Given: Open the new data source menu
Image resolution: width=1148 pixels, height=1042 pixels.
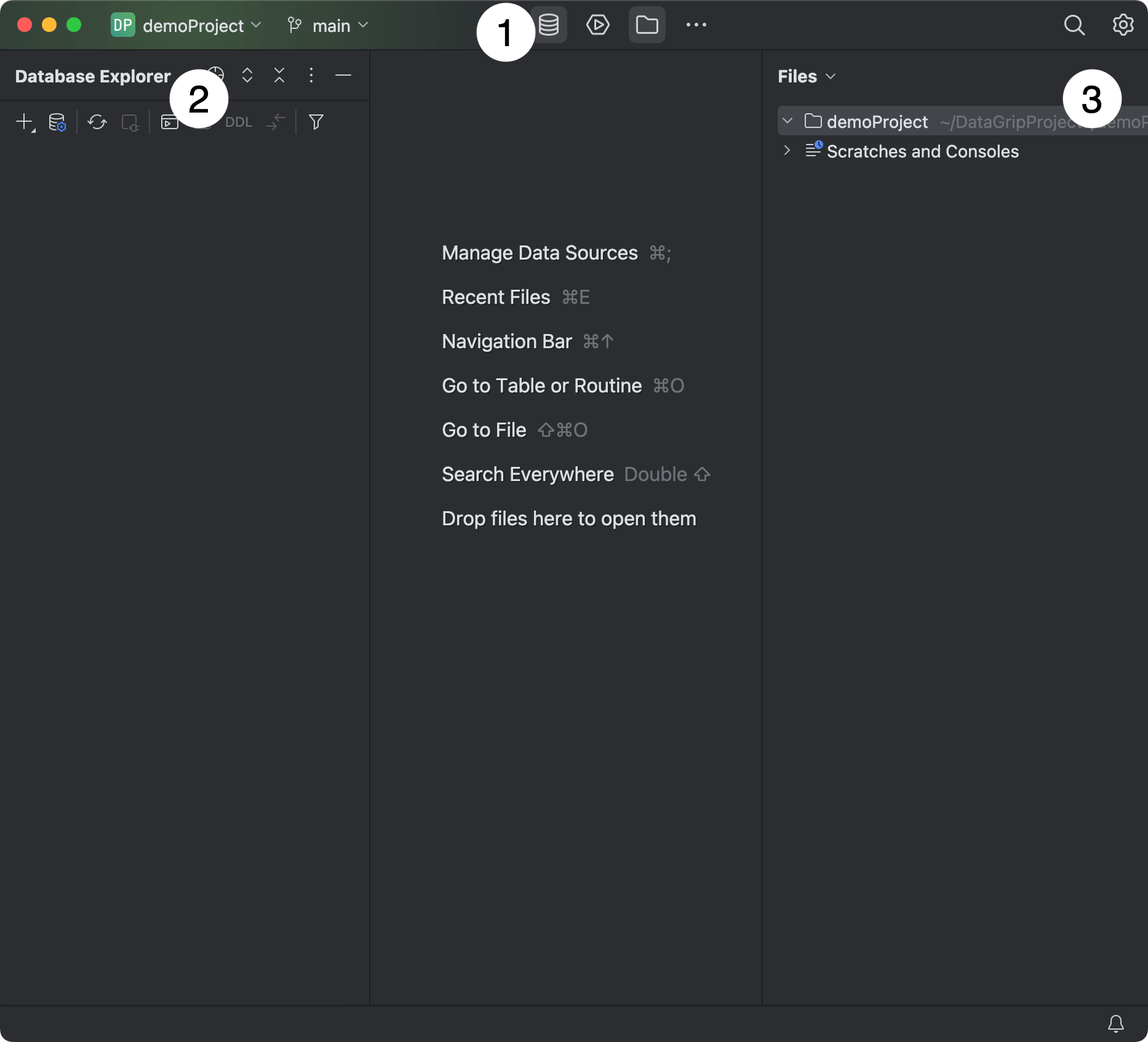Looking at the screenshot, I should [25, 121].
